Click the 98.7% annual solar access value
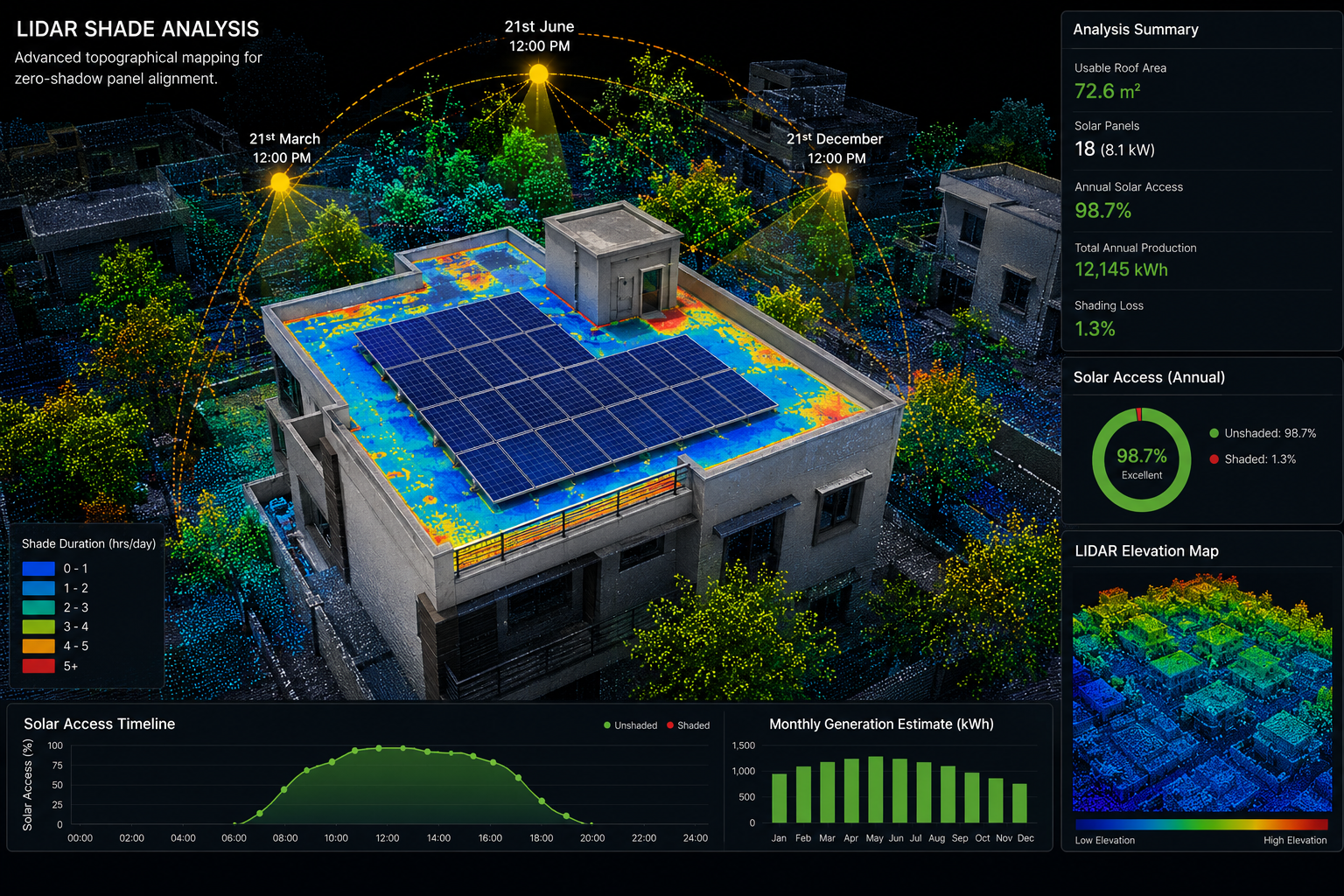Image resolution: width=1344 pixels, height=896 pixels. [1102, 211]
